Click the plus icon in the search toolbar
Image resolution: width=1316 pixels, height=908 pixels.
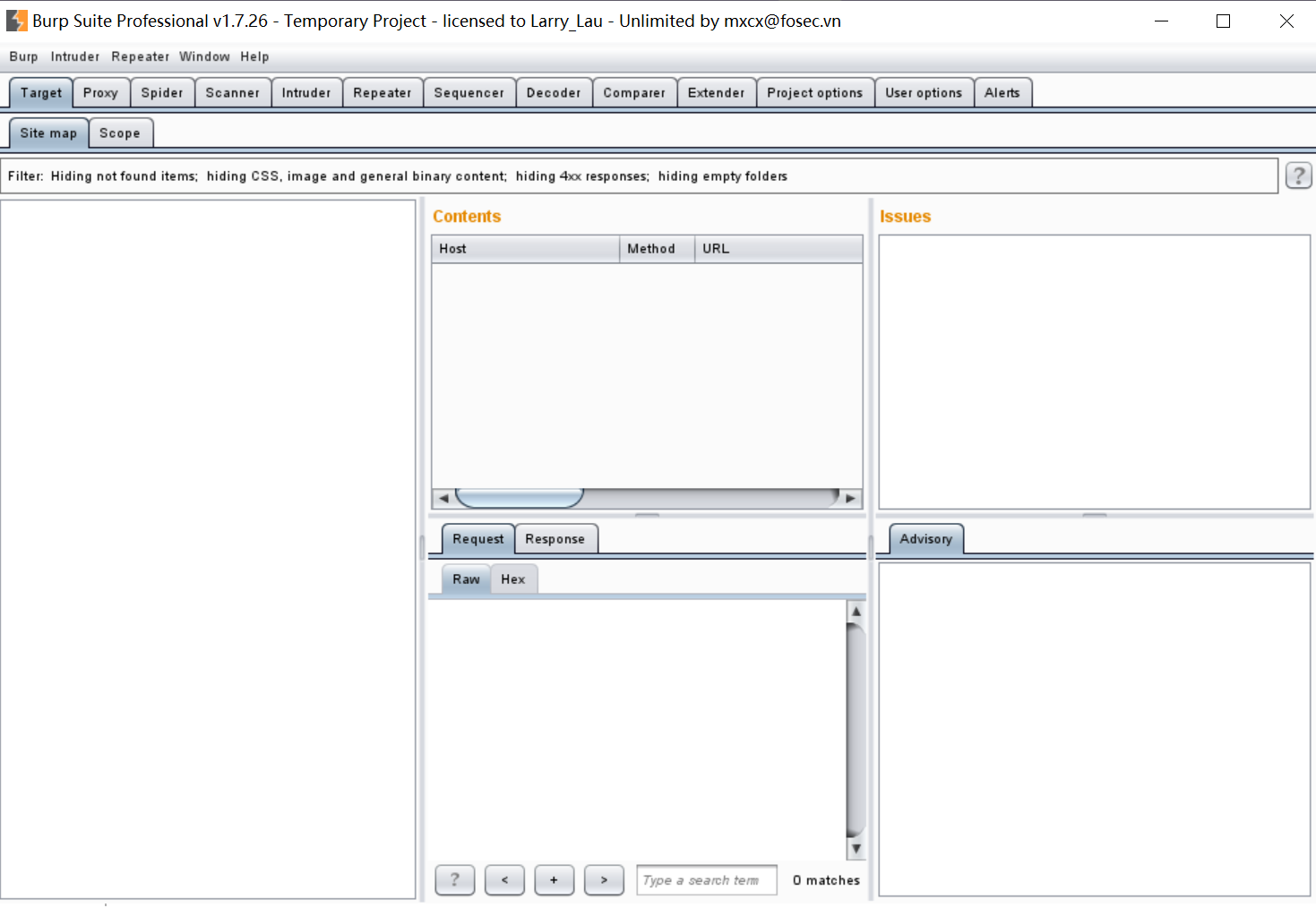pyautogui.click(x=554, y=879)
